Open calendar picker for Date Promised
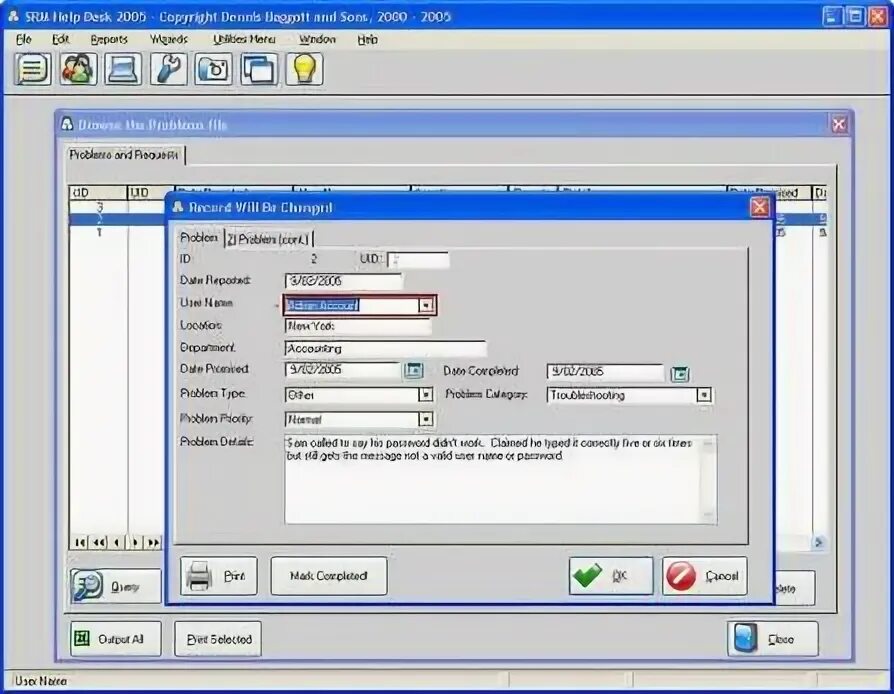Screen dimensions: 894x694 (414, 371)
